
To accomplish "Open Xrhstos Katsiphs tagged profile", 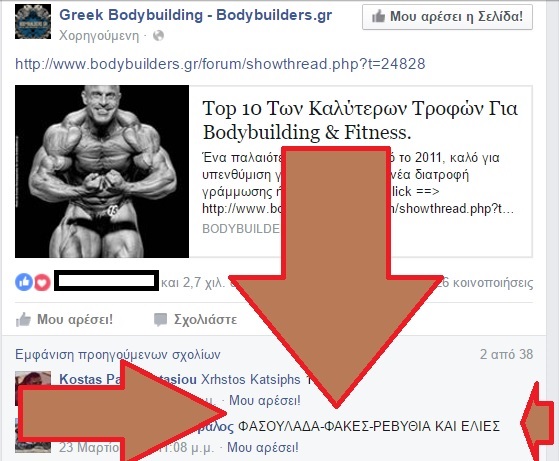I will tap(251, 379).
